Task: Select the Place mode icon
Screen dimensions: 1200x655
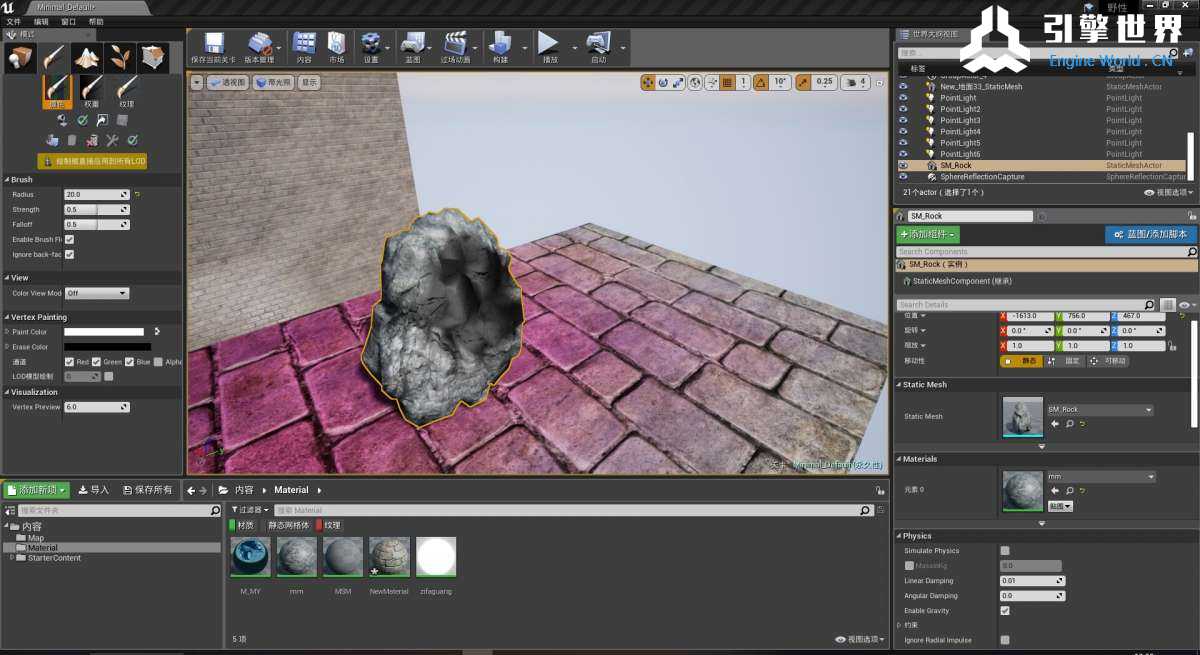Action: [x=20, y=57]
